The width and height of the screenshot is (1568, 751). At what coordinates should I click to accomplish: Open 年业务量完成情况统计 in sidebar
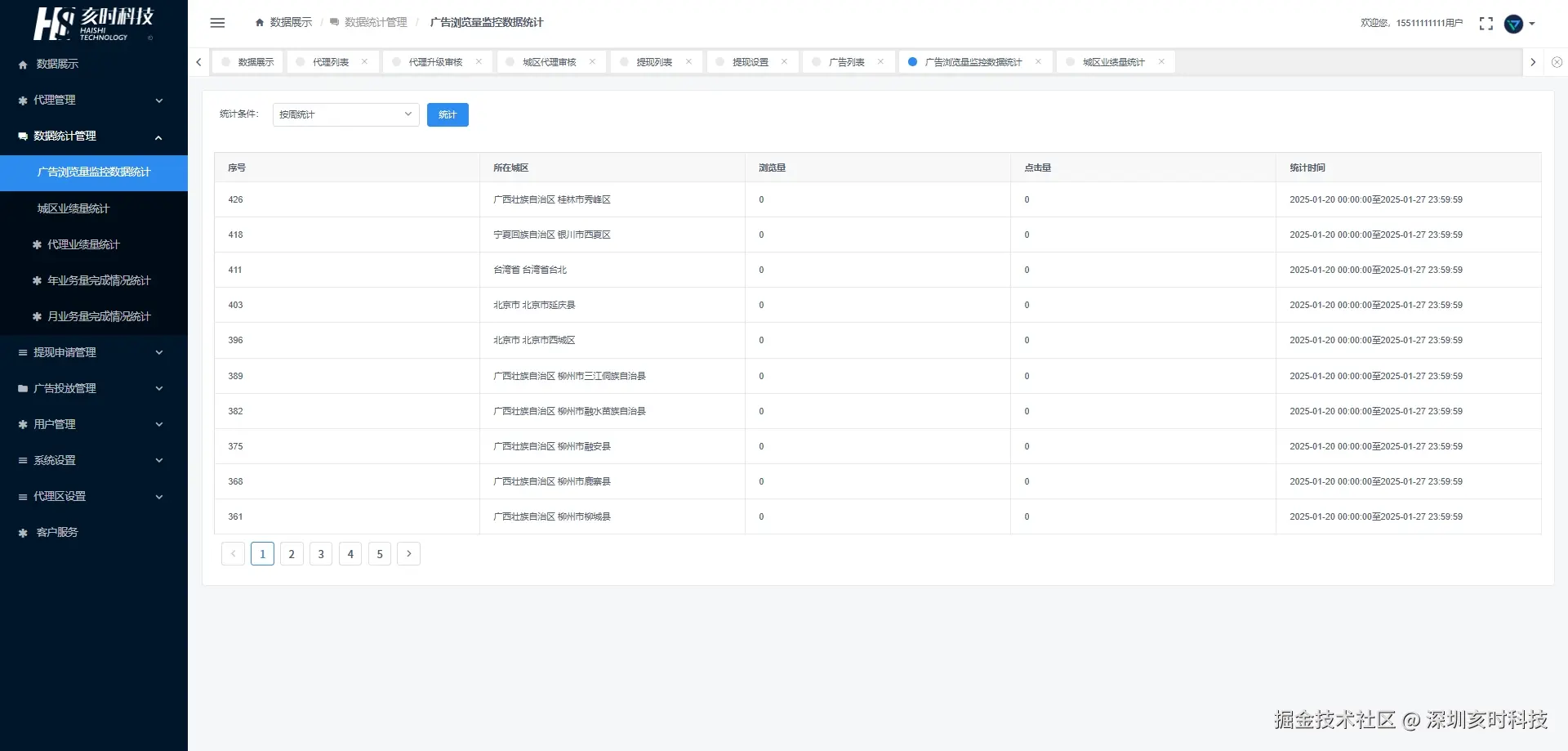click(94, 280)
